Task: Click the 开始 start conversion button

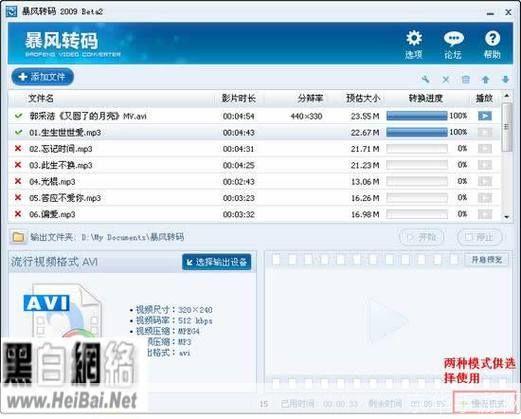Action: [422, 237]
